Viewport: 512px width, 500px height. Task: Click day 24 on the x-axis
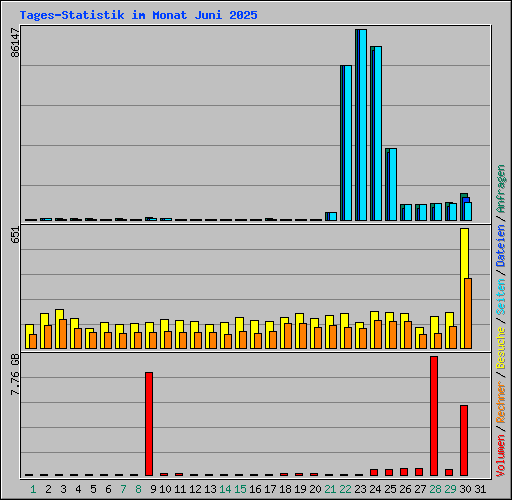(x=375, y=489)
